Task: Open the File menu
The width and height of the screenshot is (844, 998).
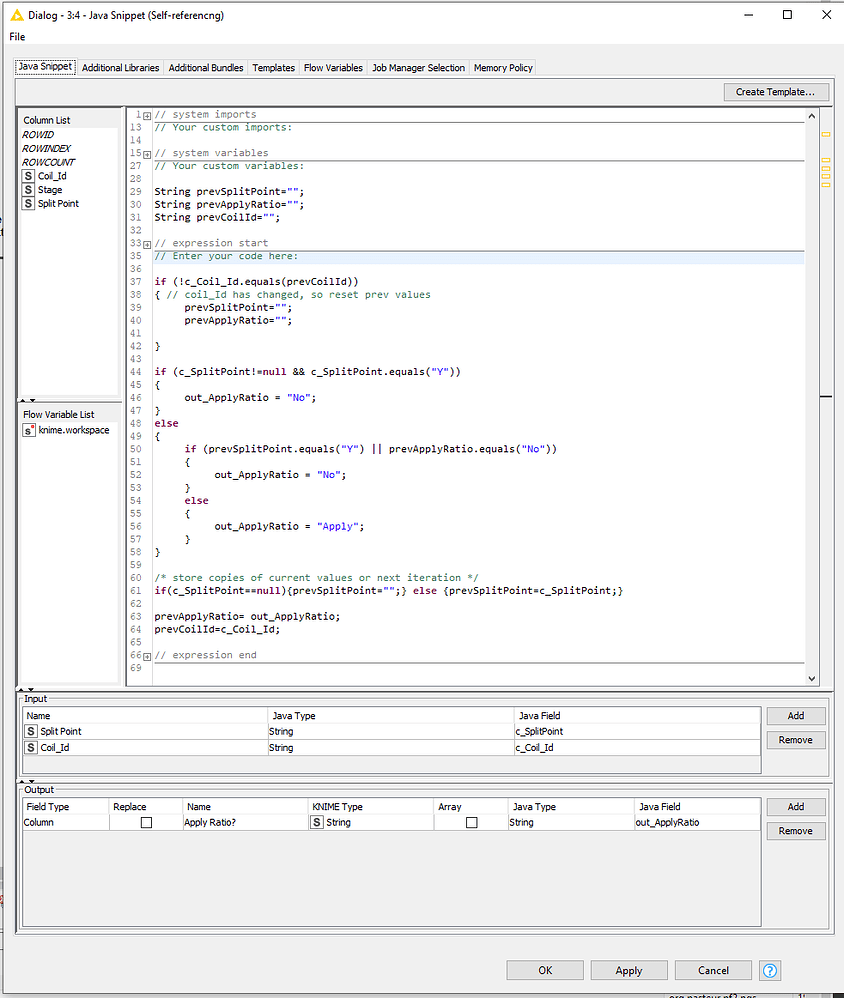Action: pyautogui.click(x=16, y=36)
